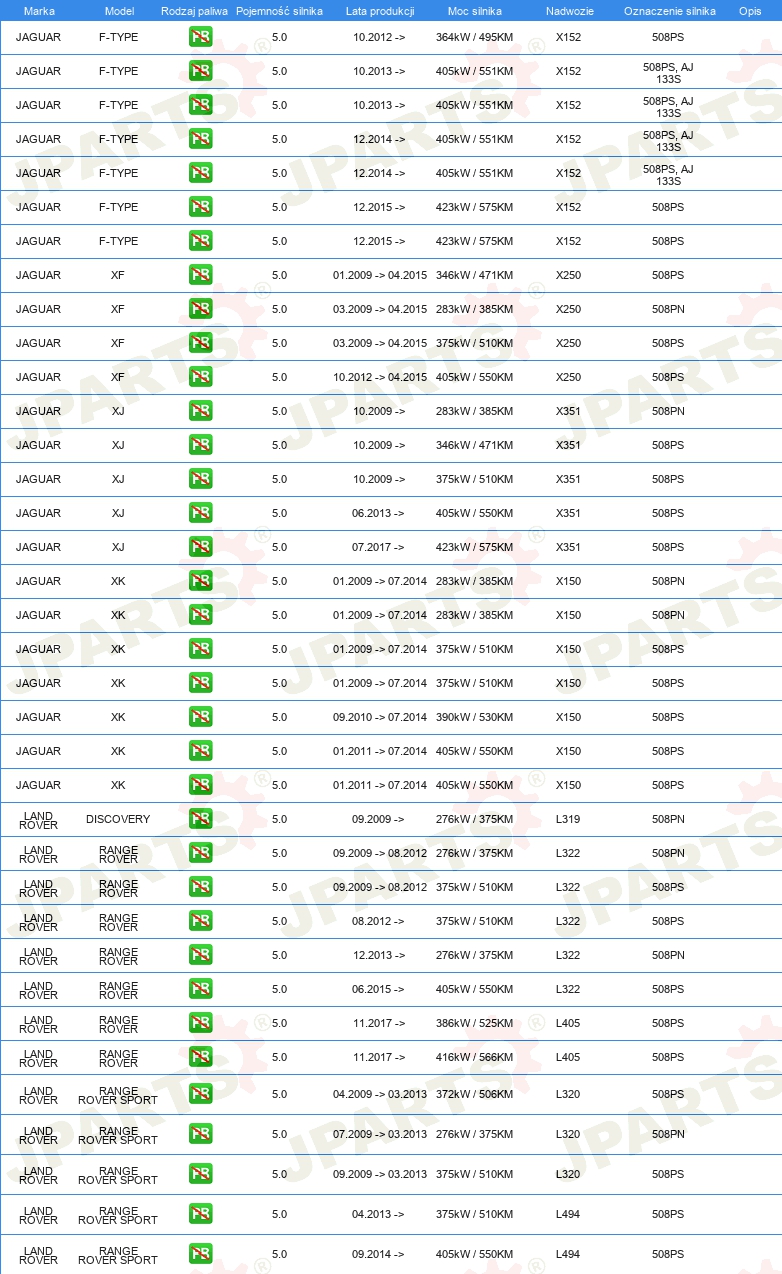This screenshot has width=782, height=1274.
Task: Select the 10.2012 -> F-TYPE production date cell
Action: tap(379, 37)
